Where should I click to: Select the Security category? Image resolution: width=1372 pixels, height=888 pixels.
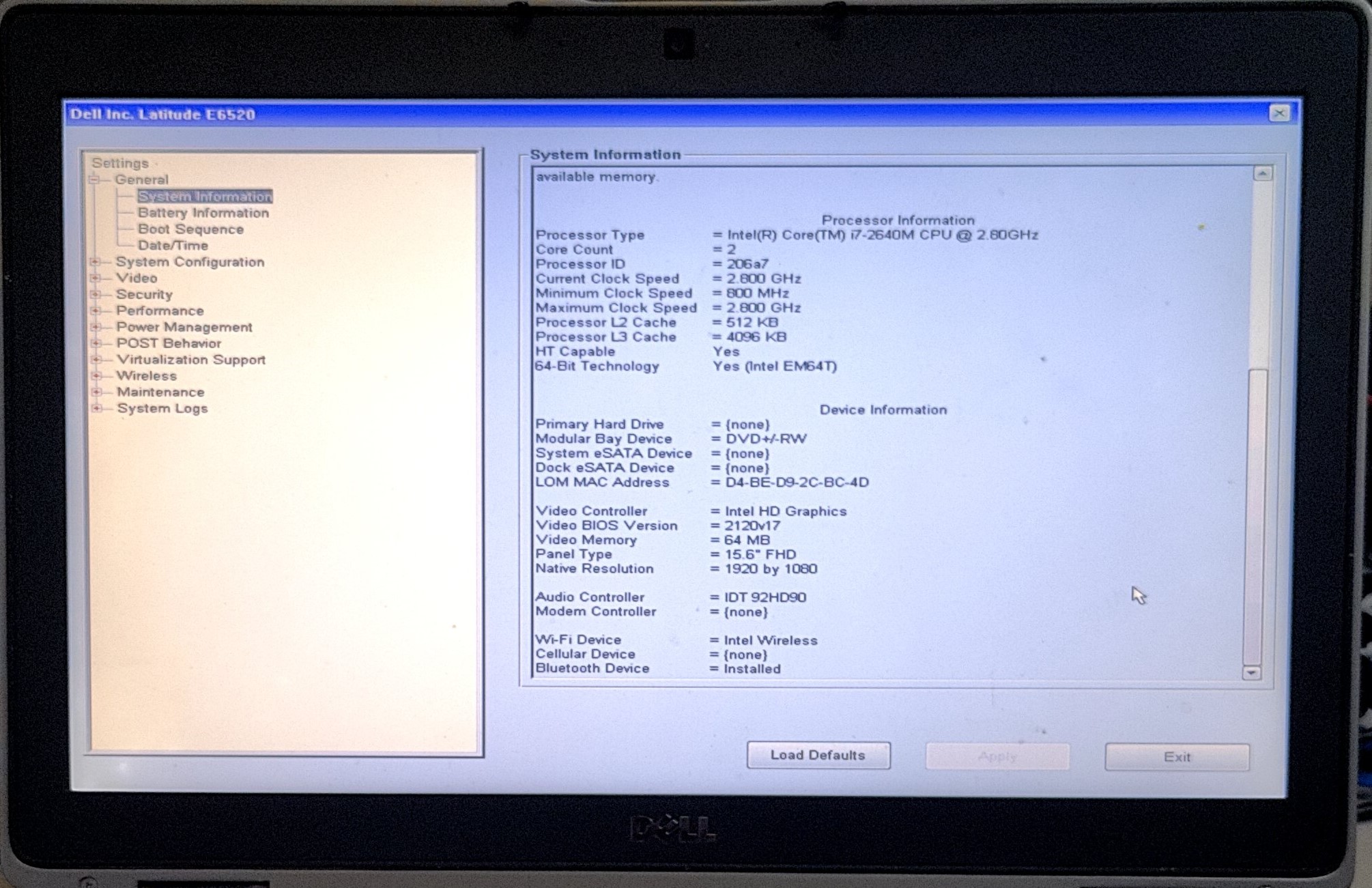coord(144,295)
